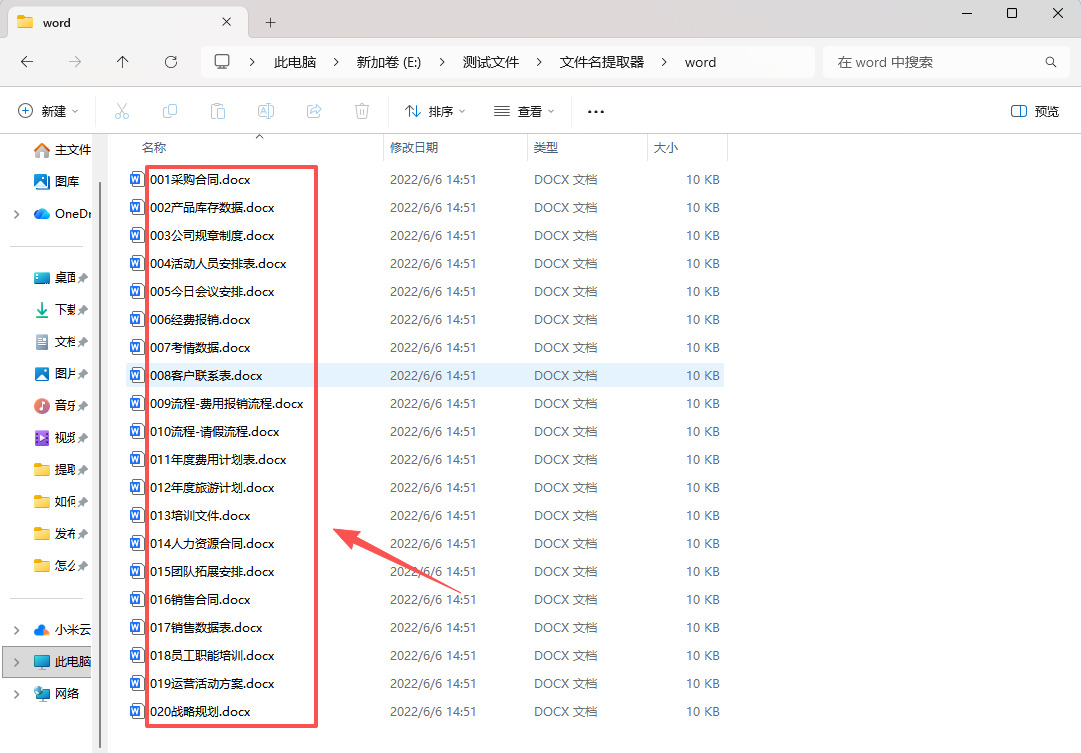Refresh the current folder
This screenshot has height=753, width=1081.
171,62
